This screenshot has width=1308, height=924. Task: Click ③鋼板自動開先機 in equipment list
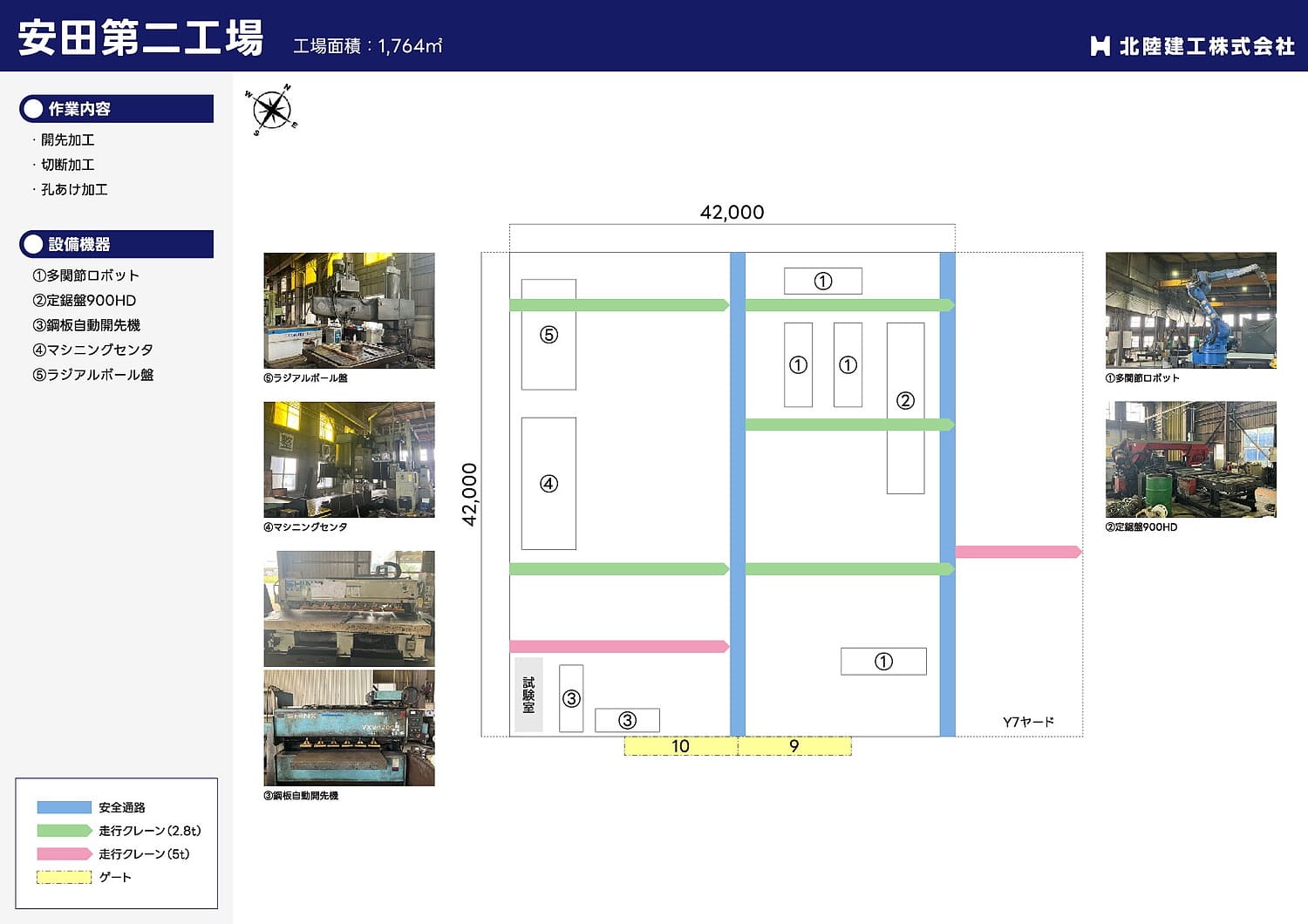click(x=86, y=325)
